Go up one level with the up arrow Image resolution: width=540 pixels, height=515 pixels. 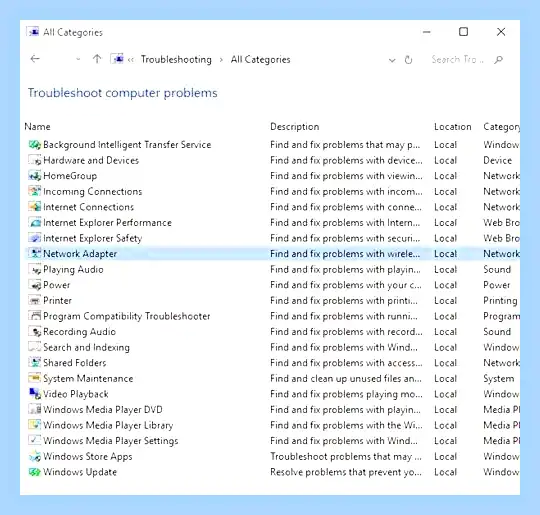click(x=97, y=59)
